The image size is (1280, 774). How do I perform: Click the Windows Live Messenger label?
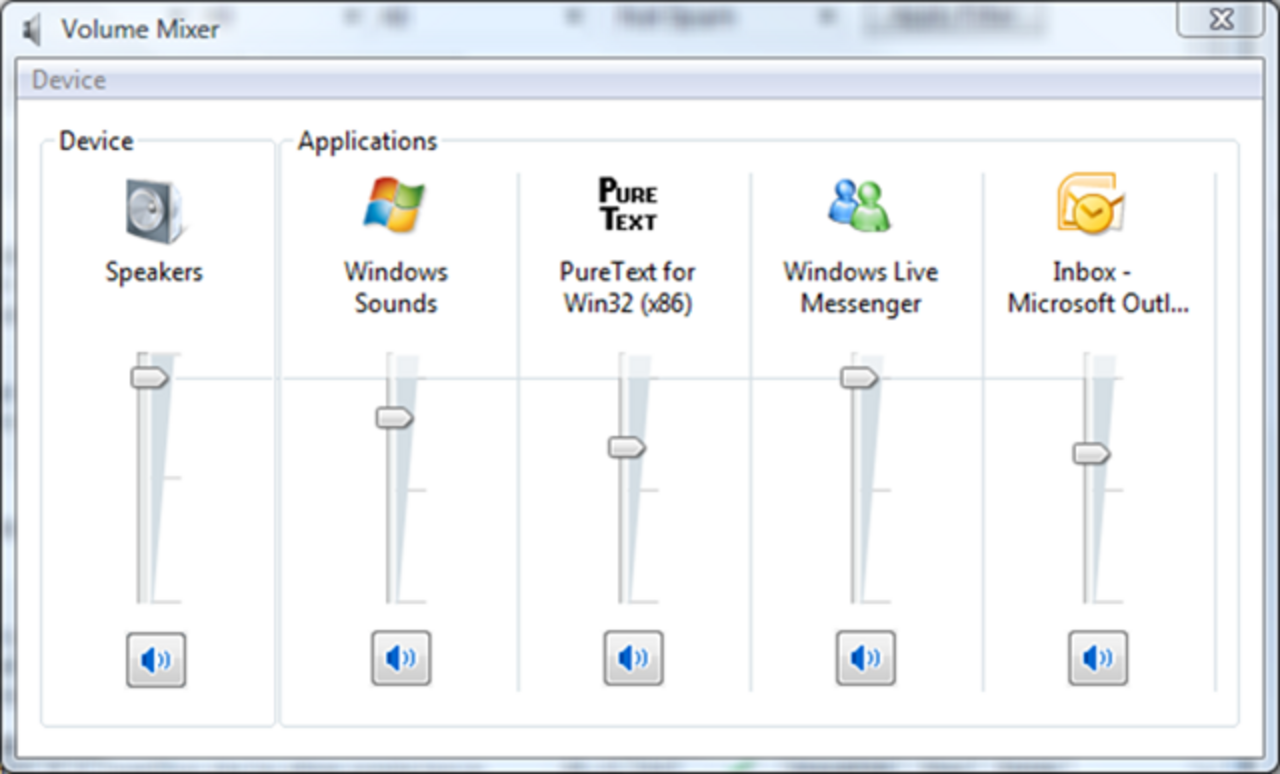861,287
